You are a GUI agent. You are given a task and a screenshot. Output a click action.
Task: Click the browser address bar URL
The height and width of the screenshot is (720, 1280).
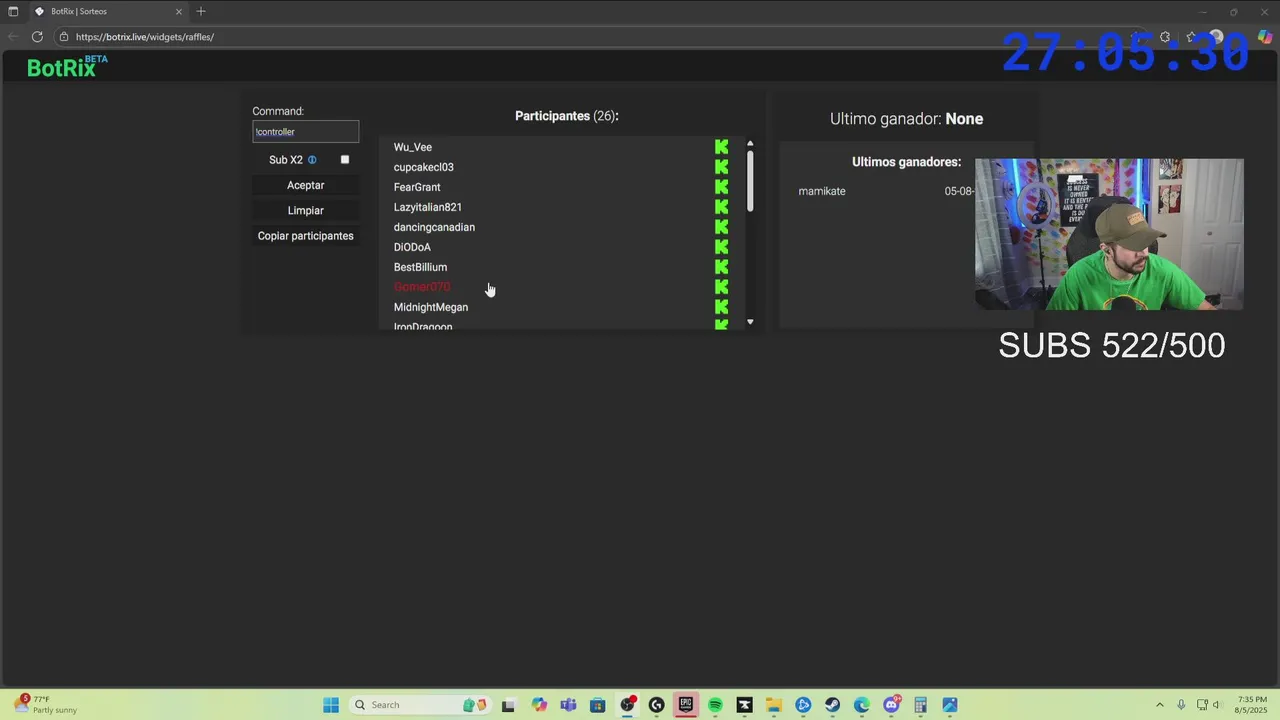coord(145,37)
